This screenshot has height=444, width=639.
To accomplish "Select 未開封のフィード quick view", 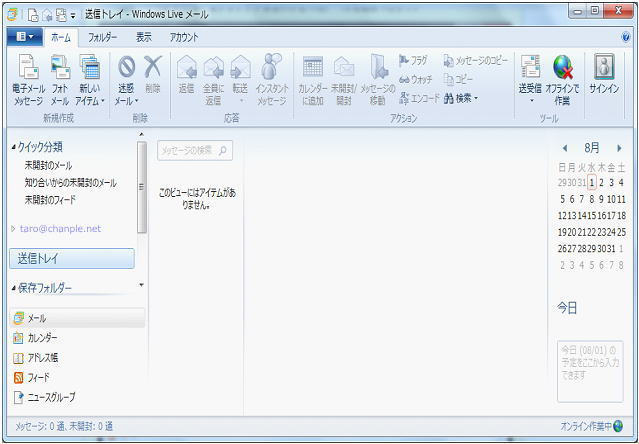I will coord(50,200).
